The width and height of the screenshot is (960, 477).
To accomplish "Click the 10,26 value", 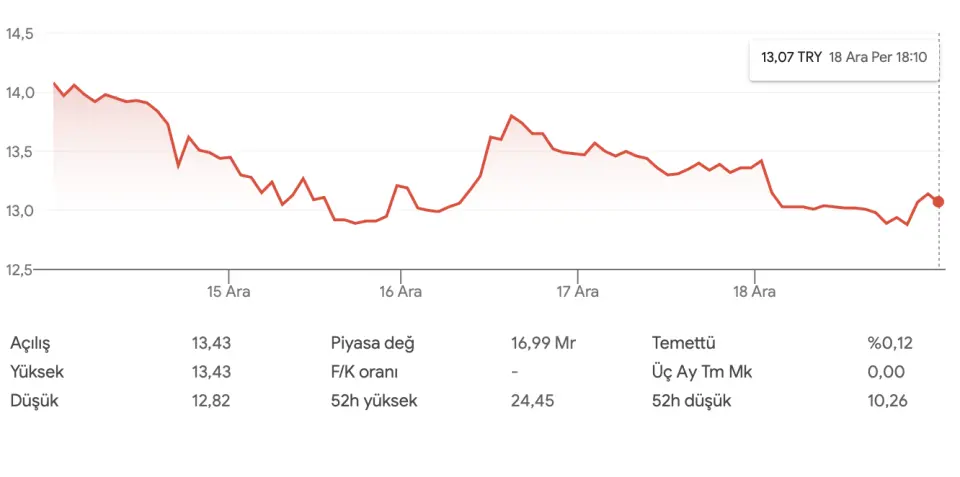I will pos(888,401).
